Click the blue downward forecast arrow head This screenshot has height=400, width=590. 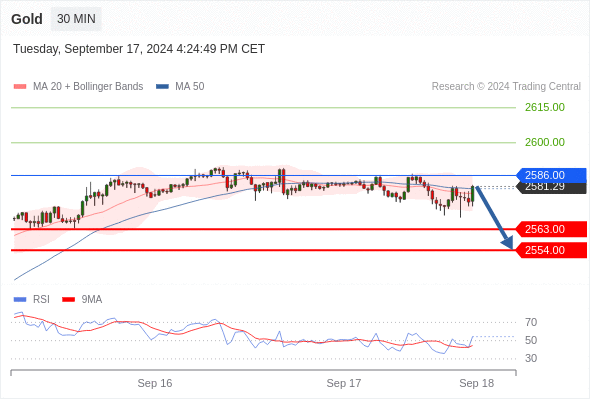click(x=508, y=243)
